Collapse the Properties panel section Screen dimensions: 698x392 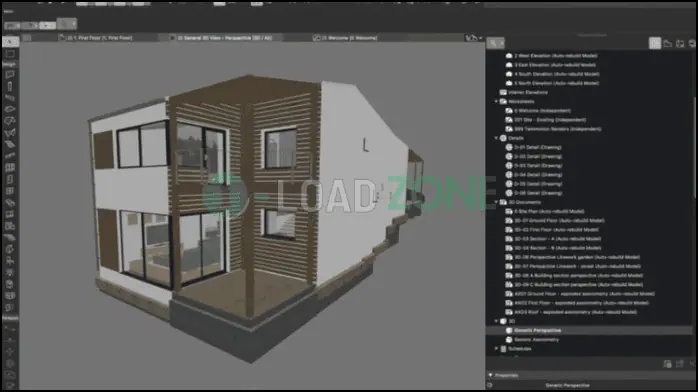(x=490, y=375)
